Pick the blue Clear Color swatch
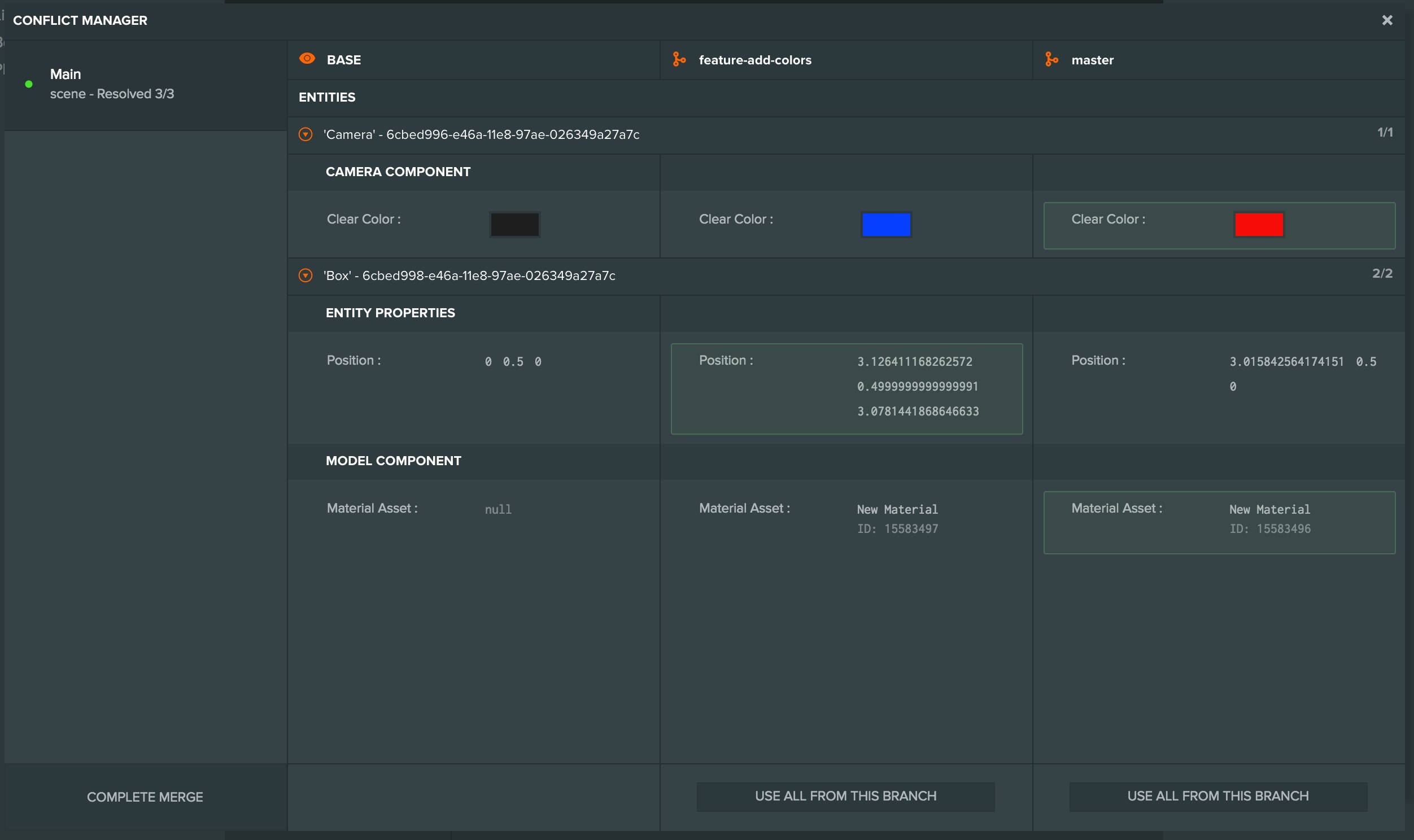Viewport: 1414px width, 840px height. pyautogui.click(x=886, y=224)
